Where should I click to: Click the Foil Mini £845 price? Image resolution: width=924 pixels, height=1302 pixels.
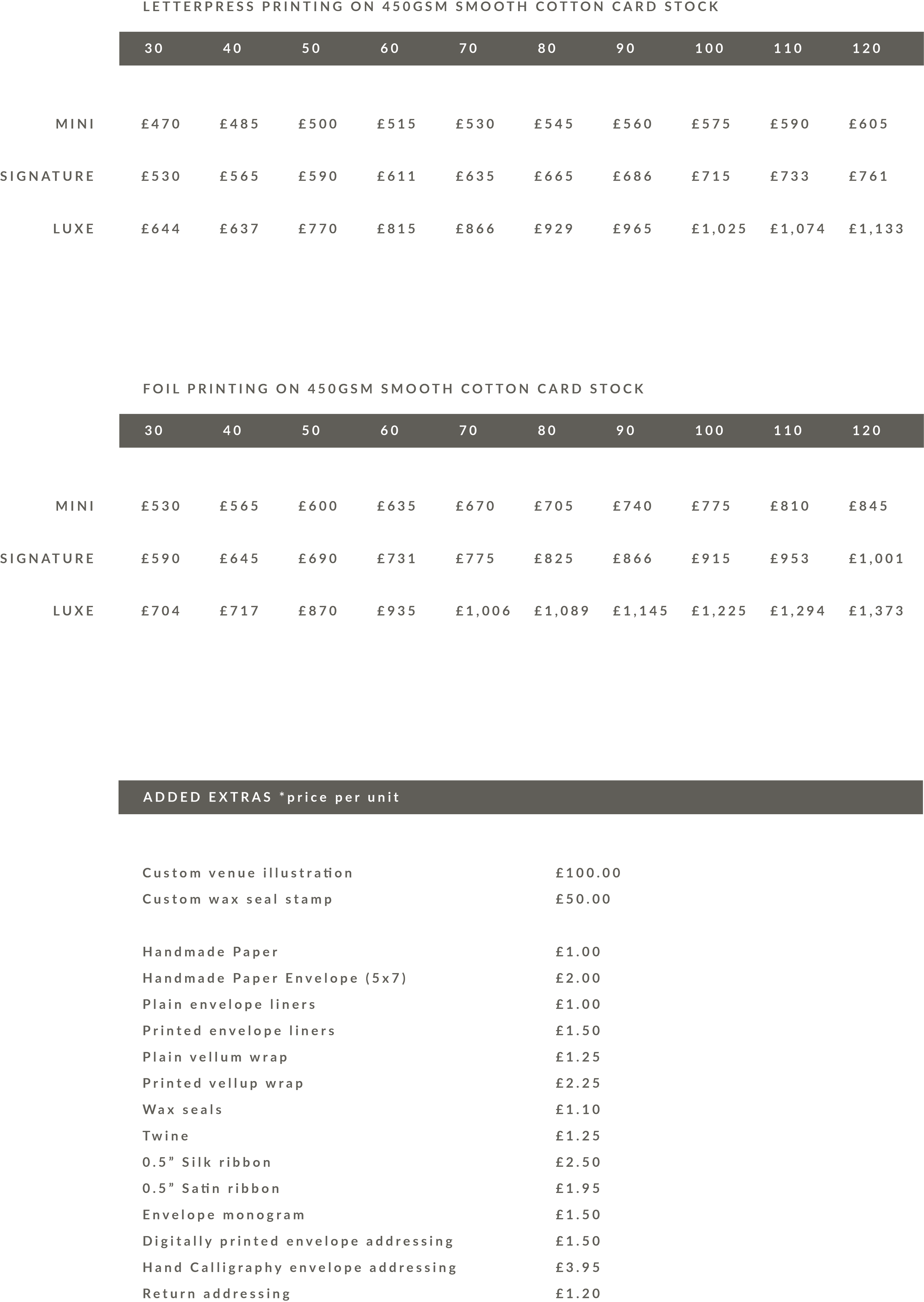(868, 506)
